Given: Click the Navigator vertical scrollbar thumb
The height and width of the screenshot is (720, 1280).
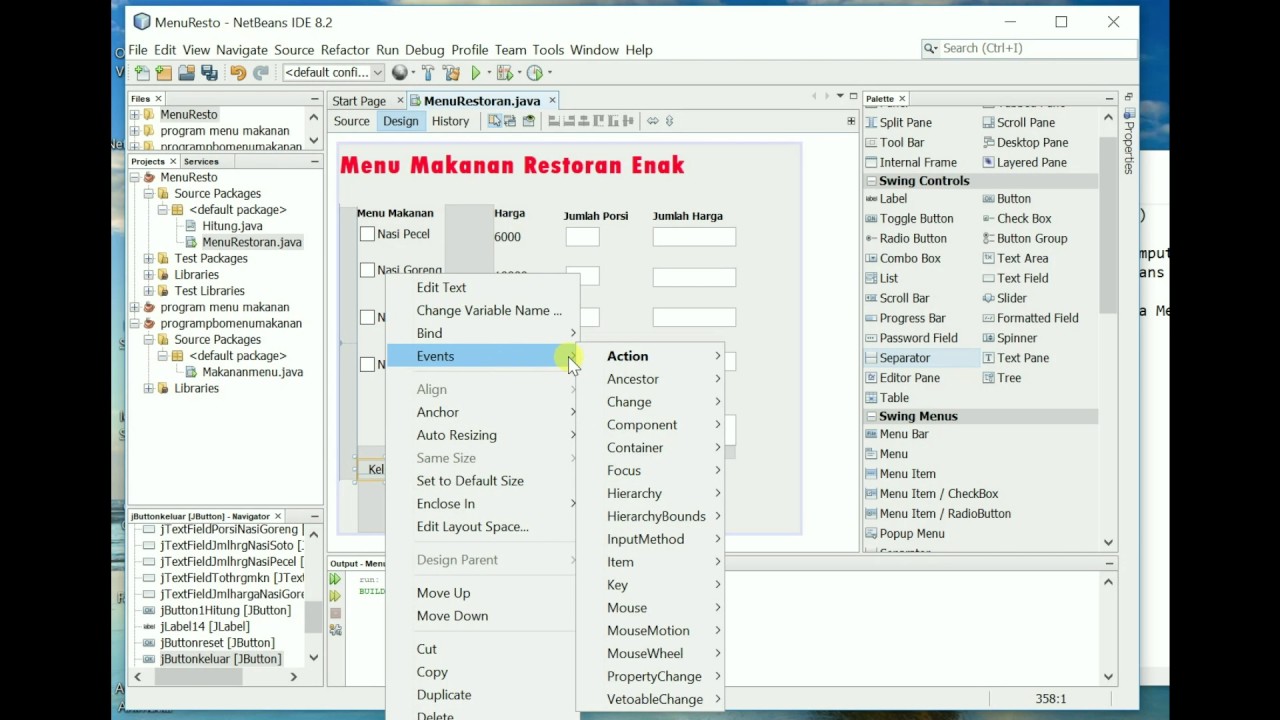Looking at the screenshot, I should (313, 618).
